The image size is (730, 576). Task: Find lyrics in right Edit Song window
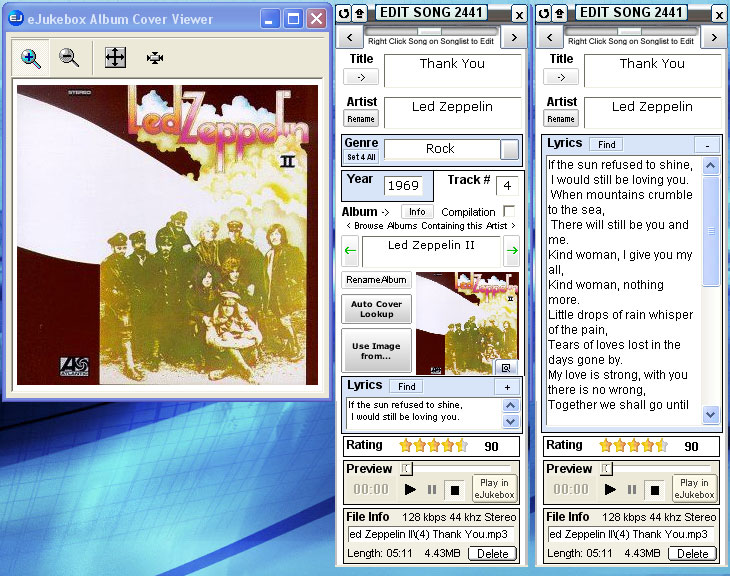click(x=607, y=144)
